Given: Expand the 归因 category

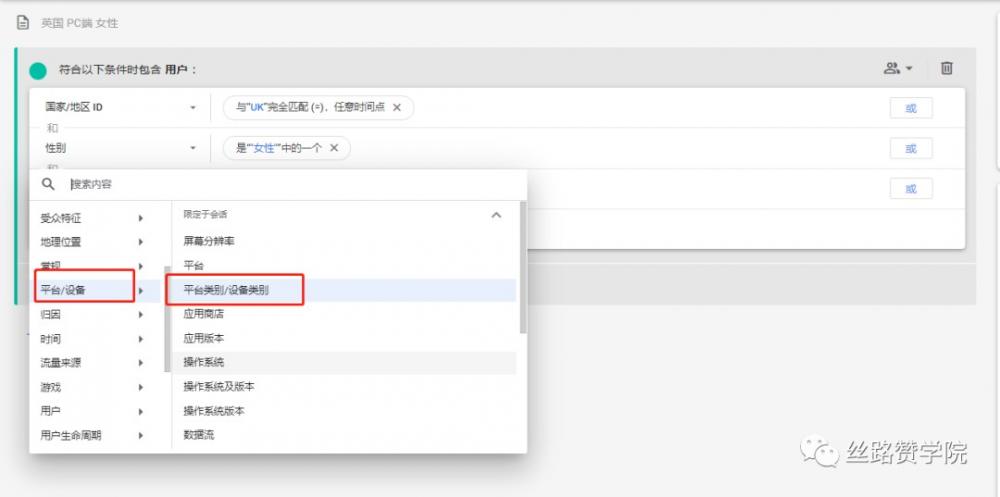Looking at the screenshot, I should point(92,315).
